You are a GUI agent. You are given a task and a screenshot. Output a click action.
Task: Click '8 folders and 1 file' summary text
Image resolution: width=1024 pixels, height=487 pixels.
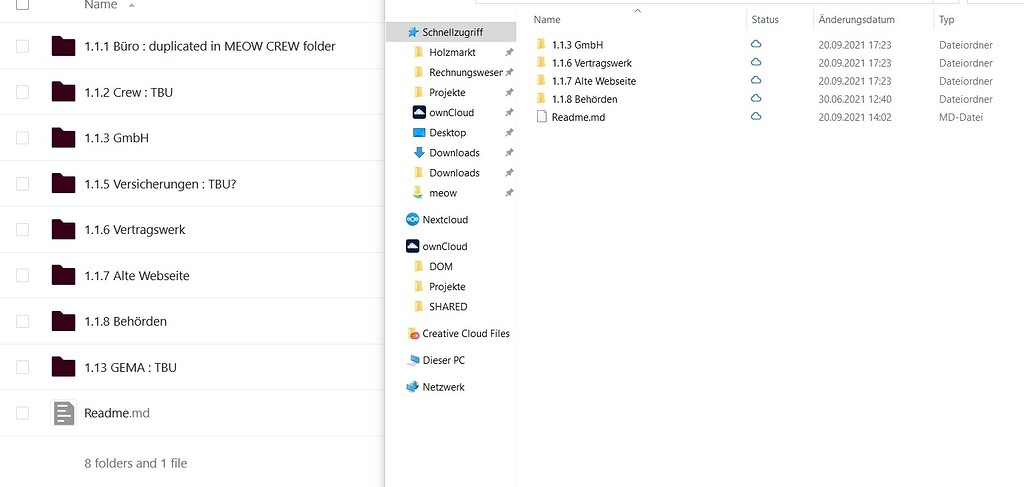(x=136, y=463)
